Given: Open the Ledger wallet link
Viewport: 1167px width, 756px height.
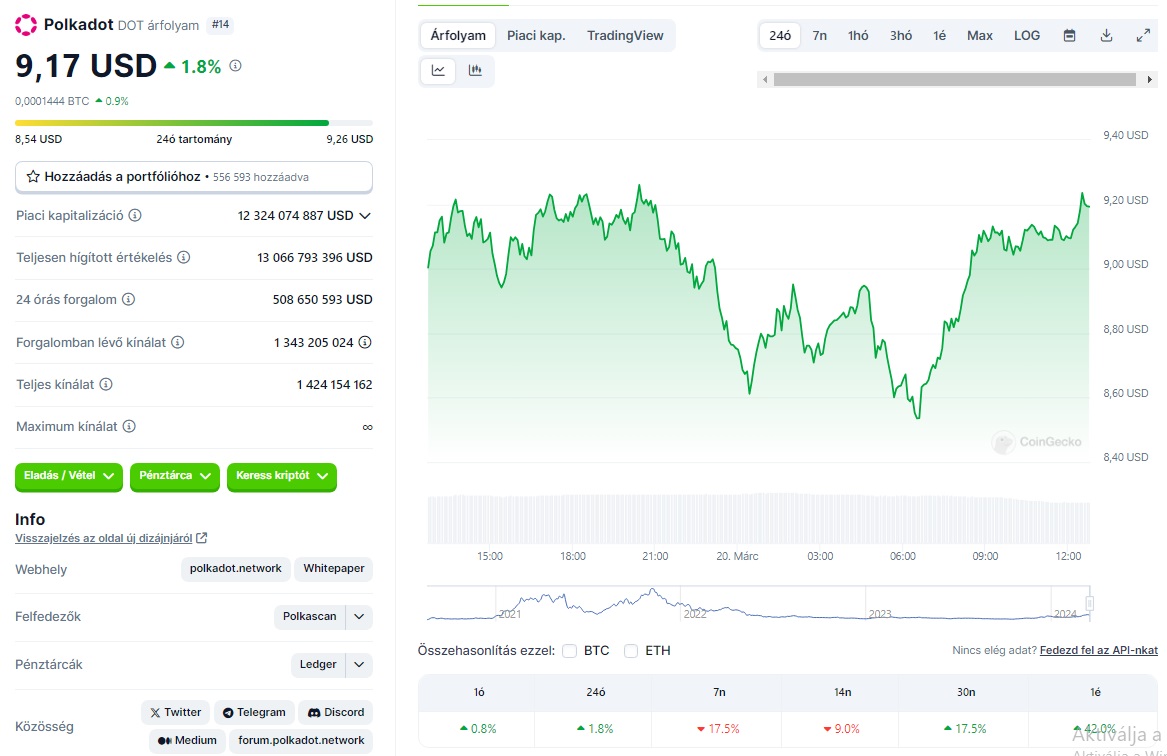Looking at the screenshot, I should point(318,664).
